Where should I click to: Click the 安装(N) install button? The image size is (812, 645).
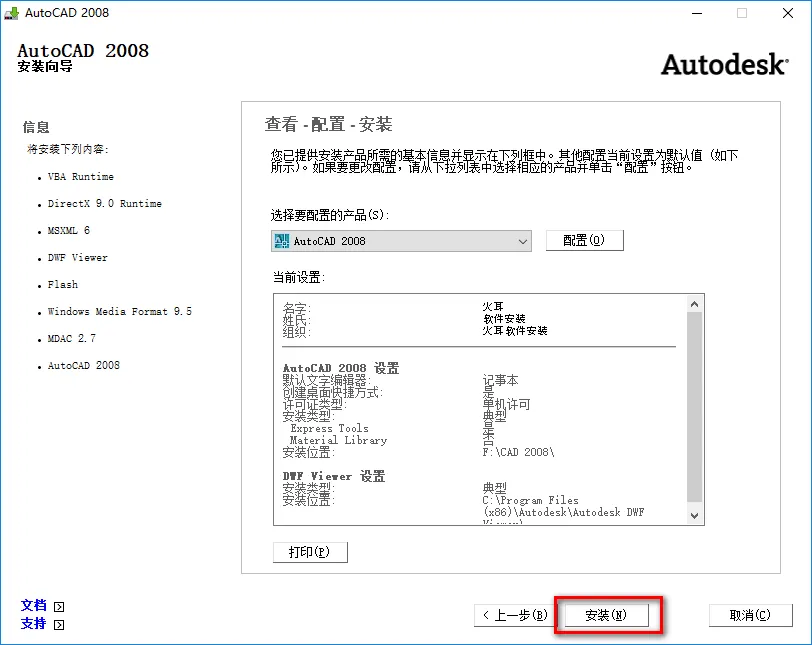click(606, 615)
